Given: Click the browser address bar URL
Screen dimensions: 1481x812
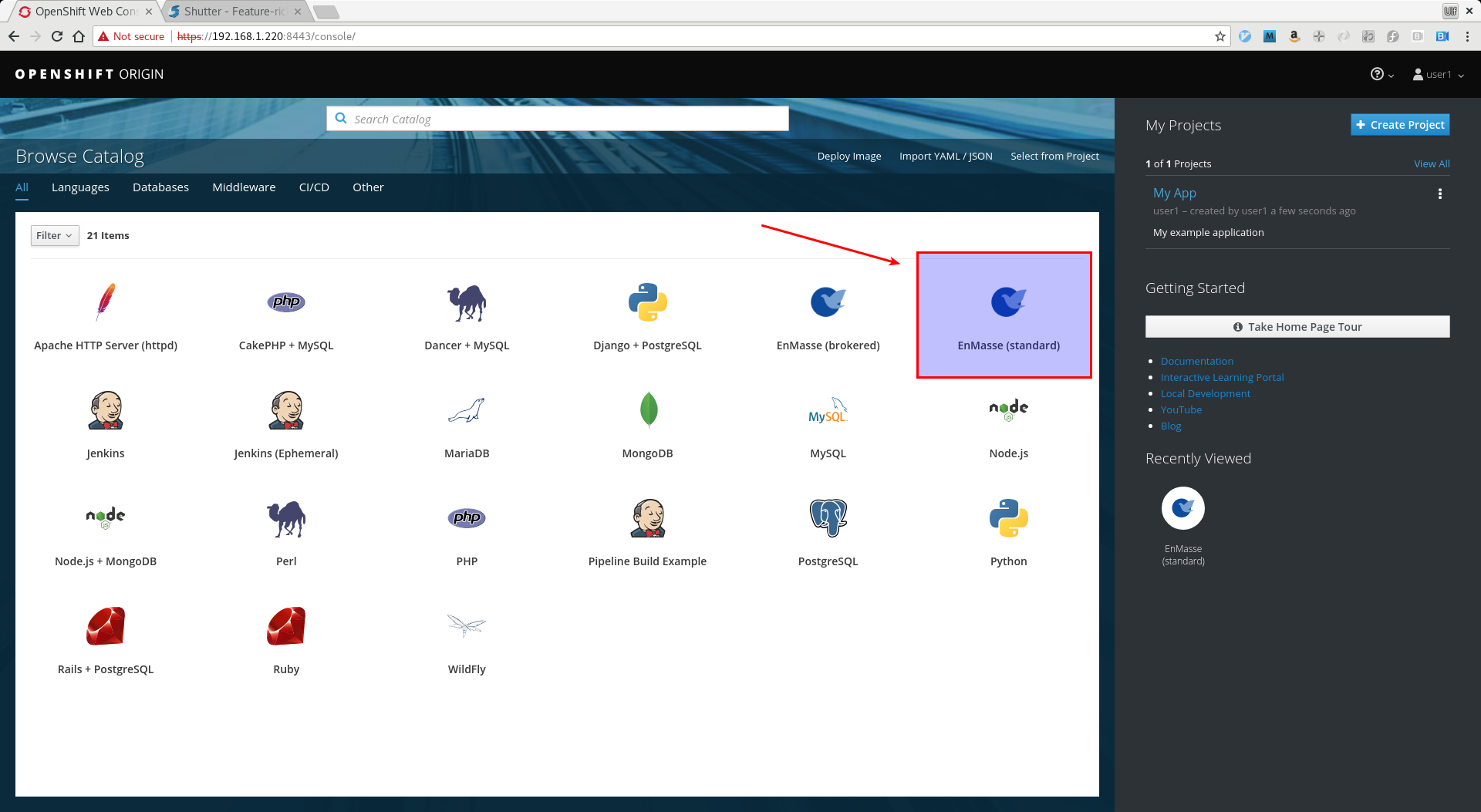Looking at the screenshot, I should 266,36.
